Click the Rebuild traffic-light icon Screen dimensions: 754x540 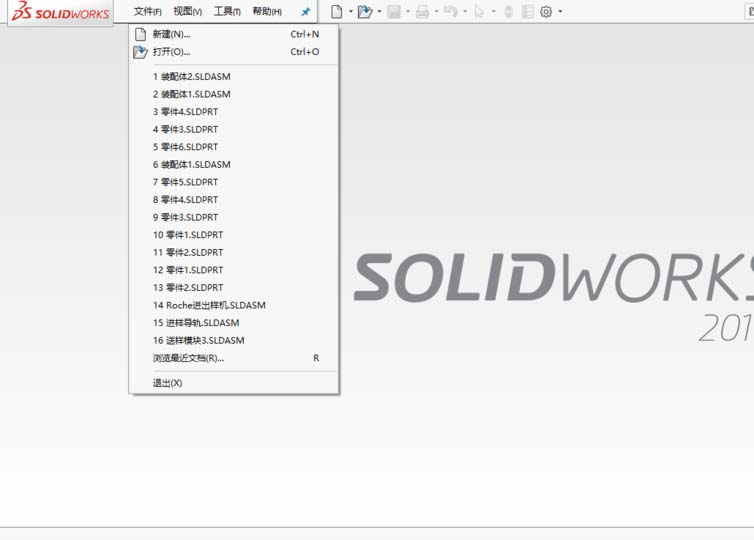[508, 12]
